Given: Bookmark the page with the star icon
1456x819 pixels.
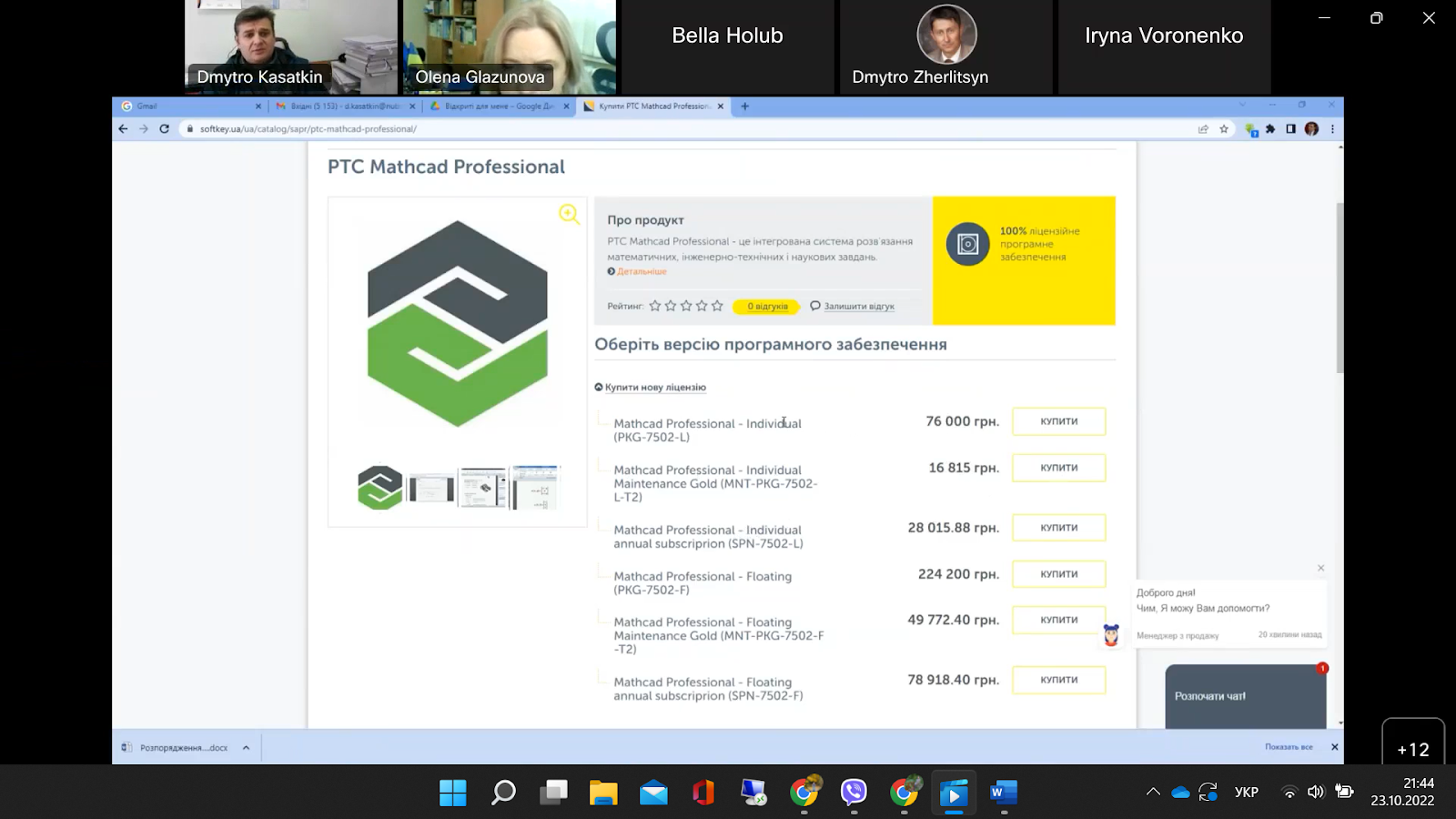Looking at the screenshot, I should point(1224,129).
